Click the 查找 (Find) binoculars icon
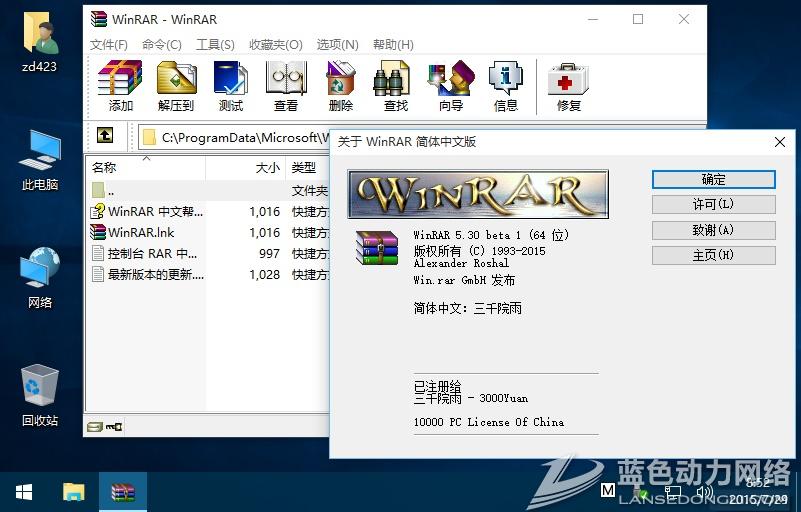801x512 pixels. coord(396,85)
